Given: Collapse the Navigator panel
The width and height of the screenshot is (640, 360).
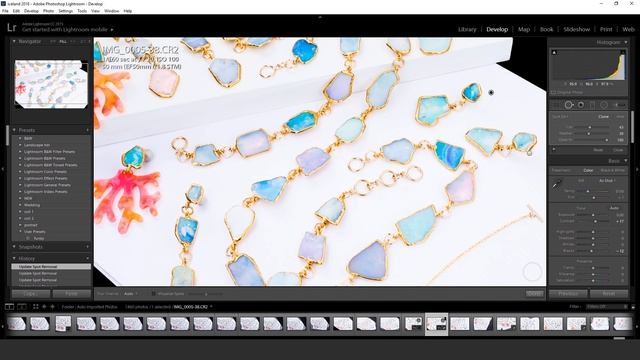Looking at the screenshot, I should [14, 42].
